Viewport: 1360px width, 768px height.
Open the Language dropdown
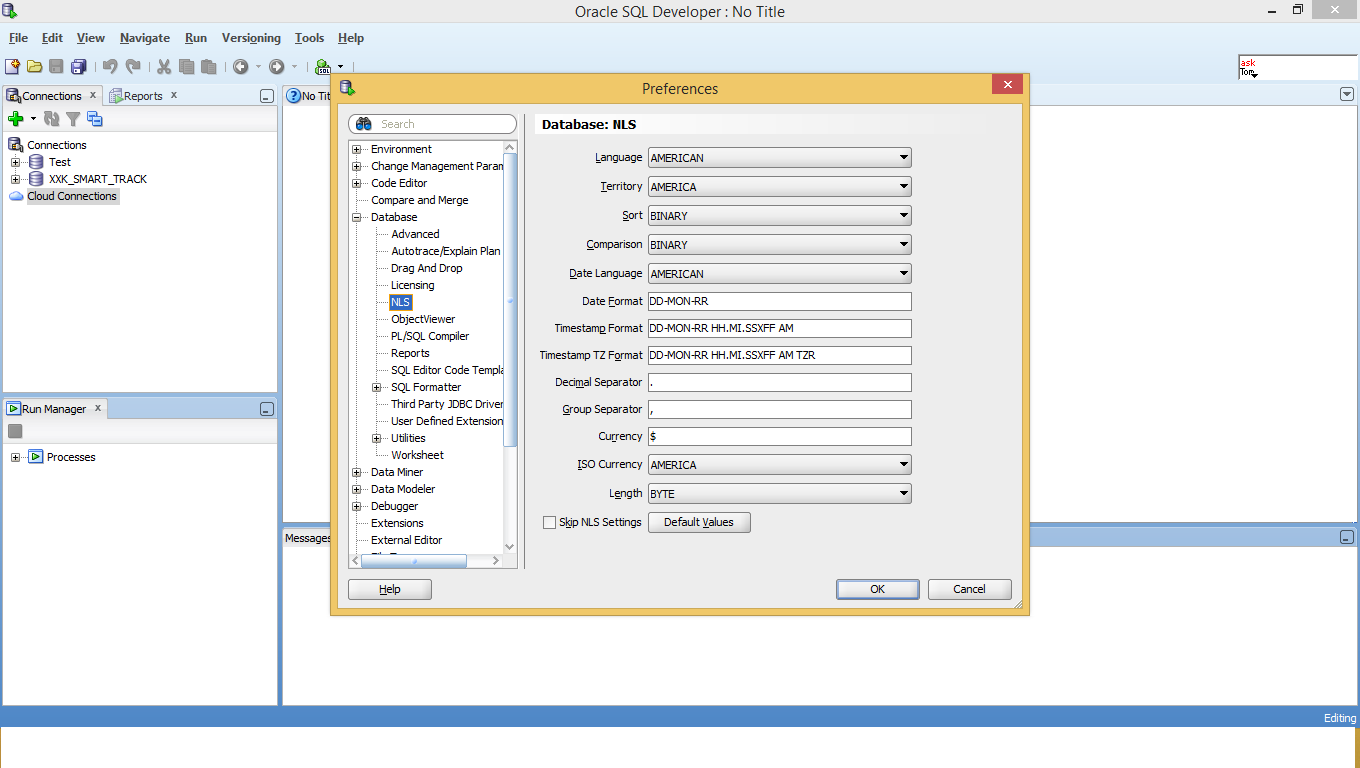780,158
